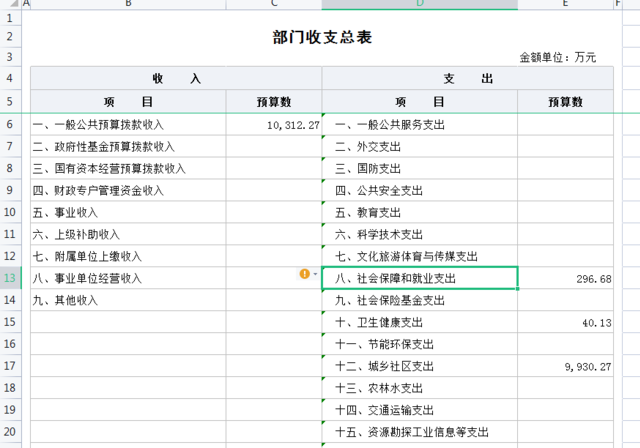Select the 十二、城乡社区支出 cell
Image resolution: width=640 pixels, height=448 pixels.
tap(419, 367)
